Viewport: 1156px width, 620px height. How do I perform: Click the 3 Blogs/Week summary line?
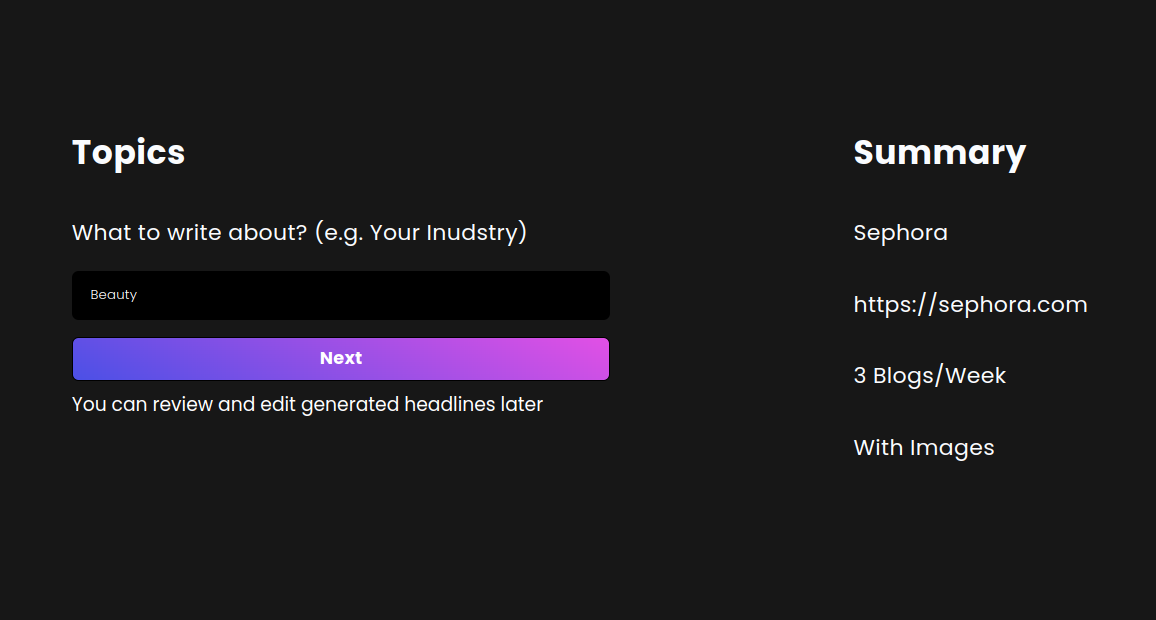point(929,376)
